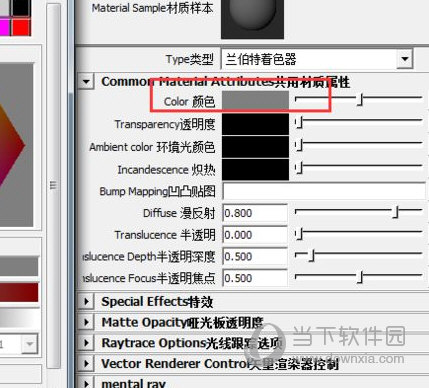Click the Material Sample label text

click(152, 8)
